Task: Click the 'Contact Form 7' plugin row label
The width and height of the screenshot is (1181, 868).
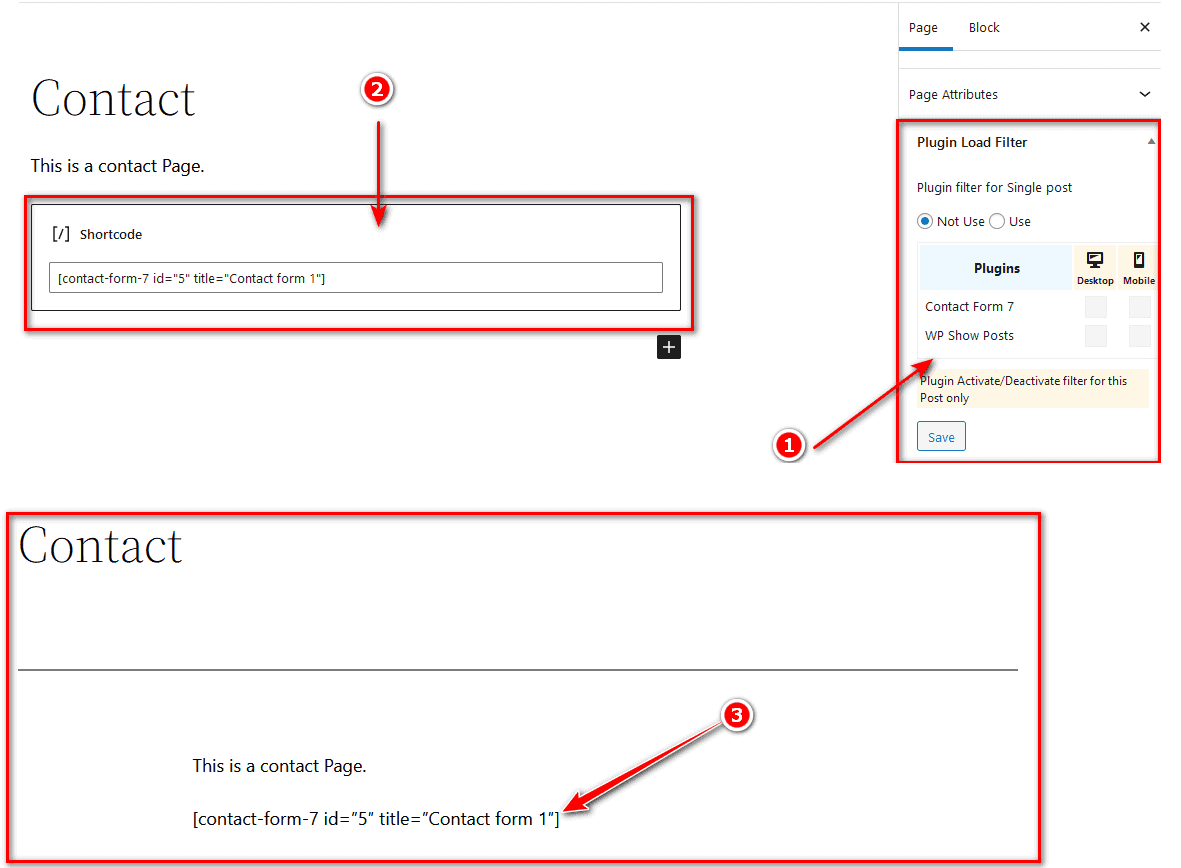Action: click(x=969, y=307)
